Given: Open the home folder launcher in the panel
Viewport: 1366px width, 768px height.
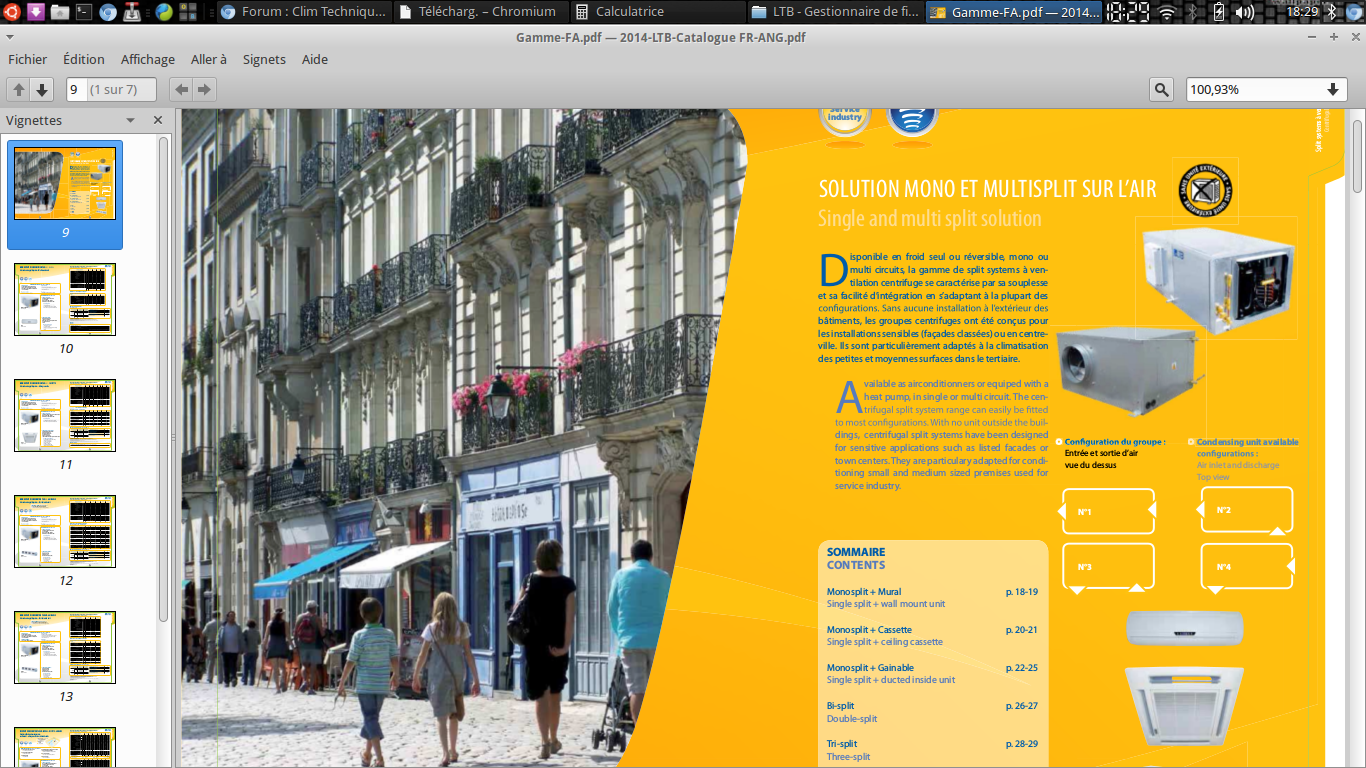Looking at the screenshot, I should pos(59,12).
